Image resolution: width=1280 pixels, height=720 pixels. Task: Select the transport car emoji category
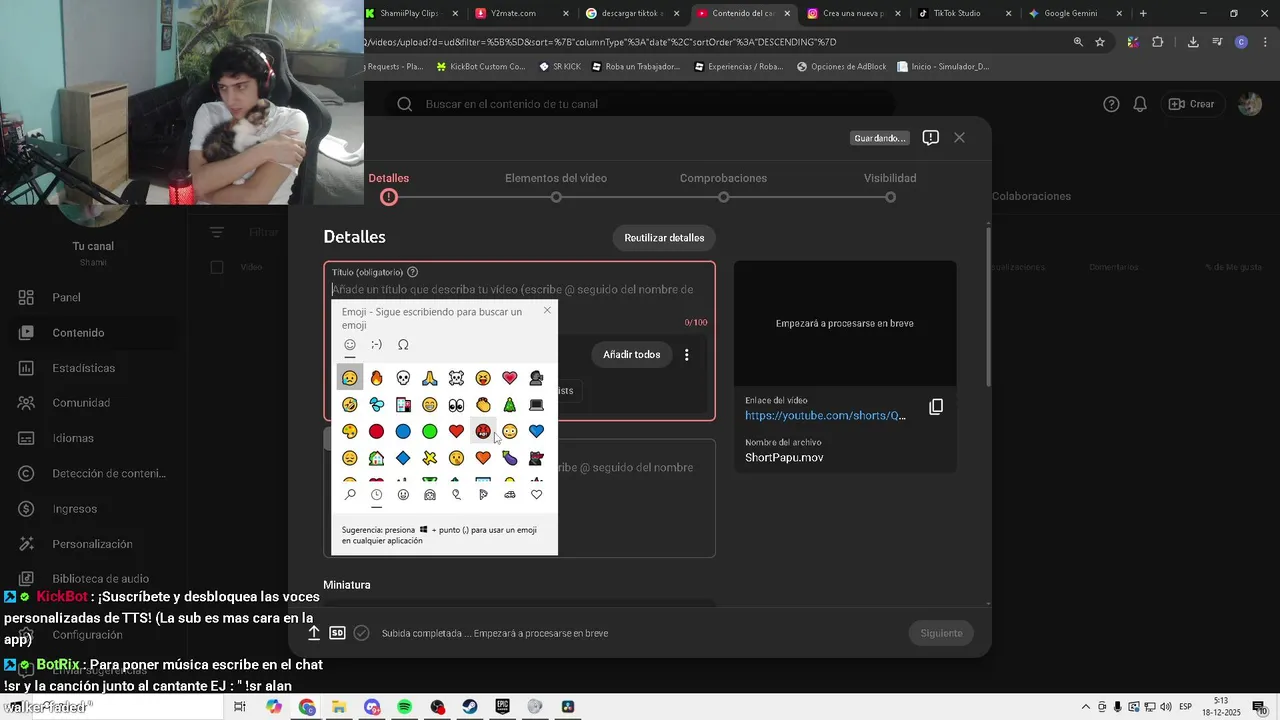(510, 494)
